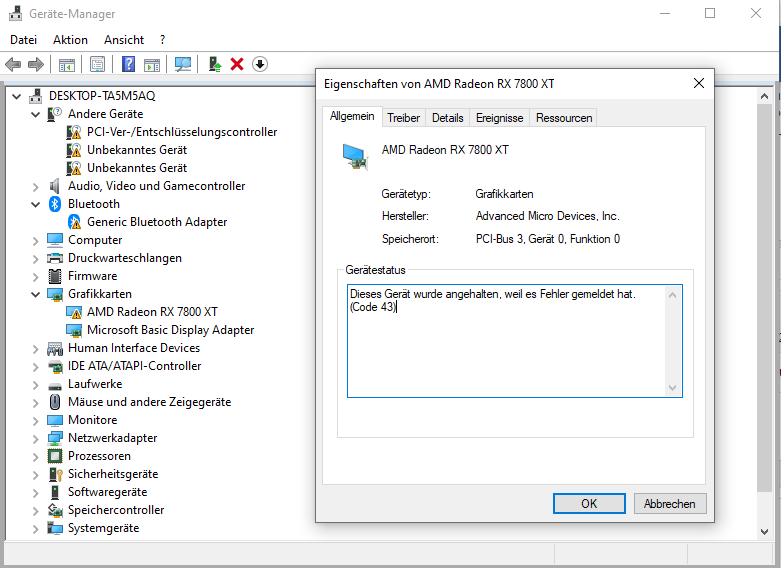This screenshot has height=568, width=781.
Task: Click the Netzwerkadapter category icon
Action: [x=55, y=438]
